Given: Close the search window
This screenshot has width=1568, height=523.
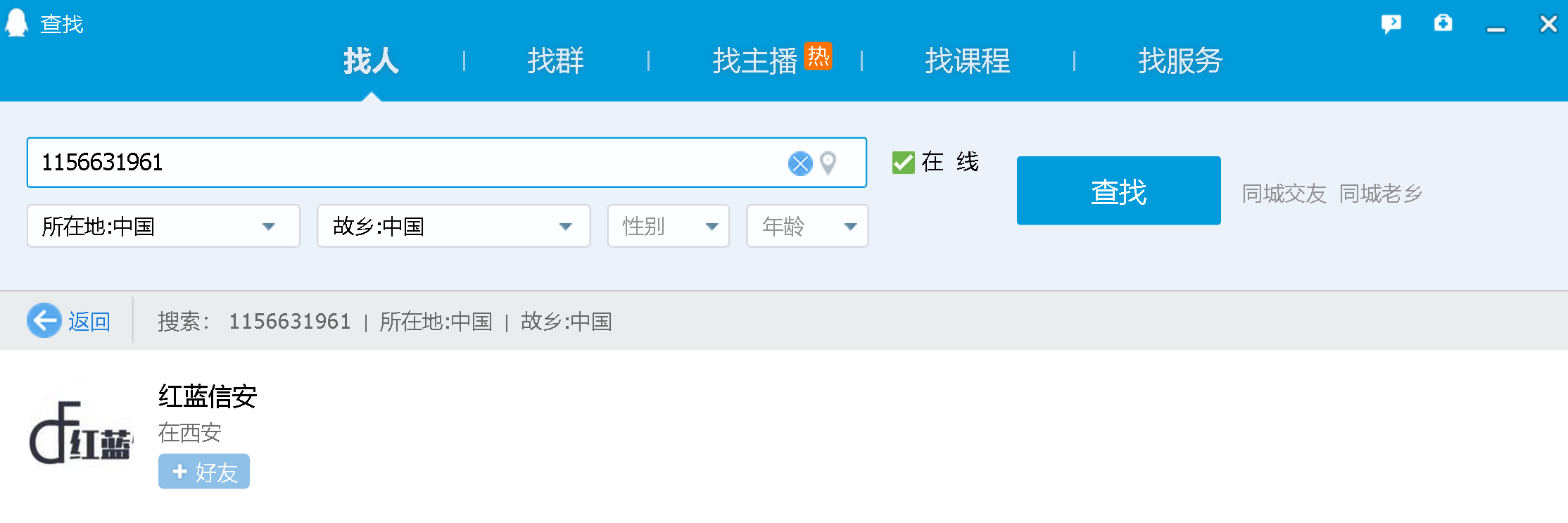Looking at the screenshot, I should [x=1548, y=24].
